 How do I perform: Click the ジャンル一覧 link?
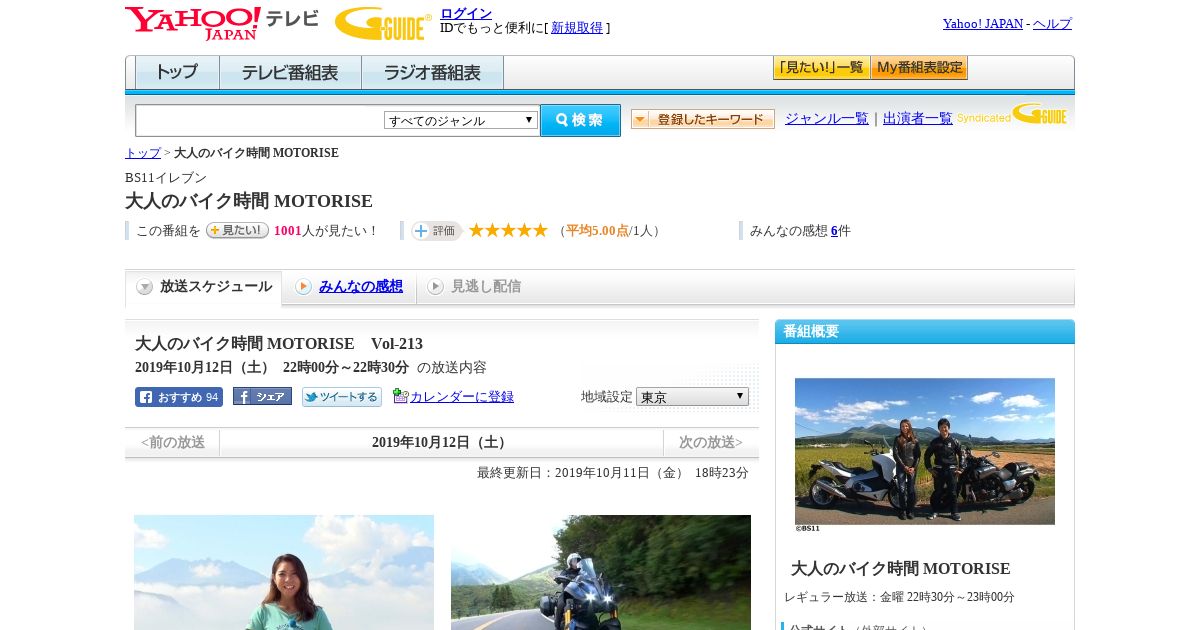pyautogui.click(x=827, y=118)
